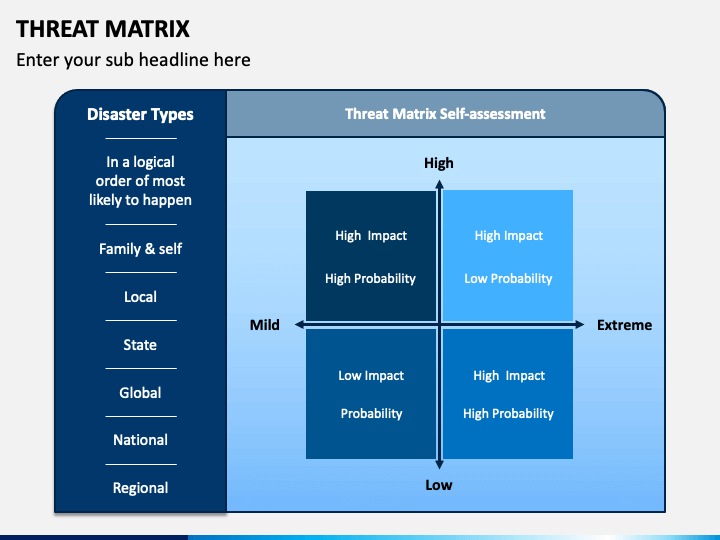This screenshot has height=540, width=720.
Task: Select the 'Regional' disaster type
Action: 140,488
